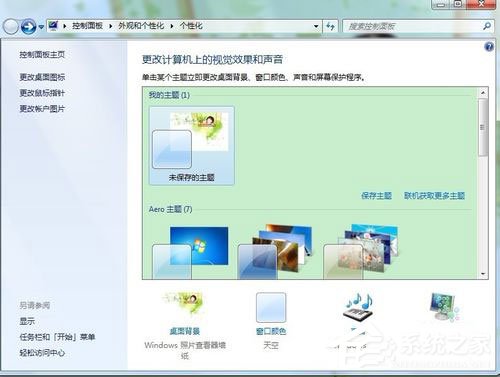This screenshot has width=500, height=377.
Task: Open 控制面板主页 link
Action: 42,55
